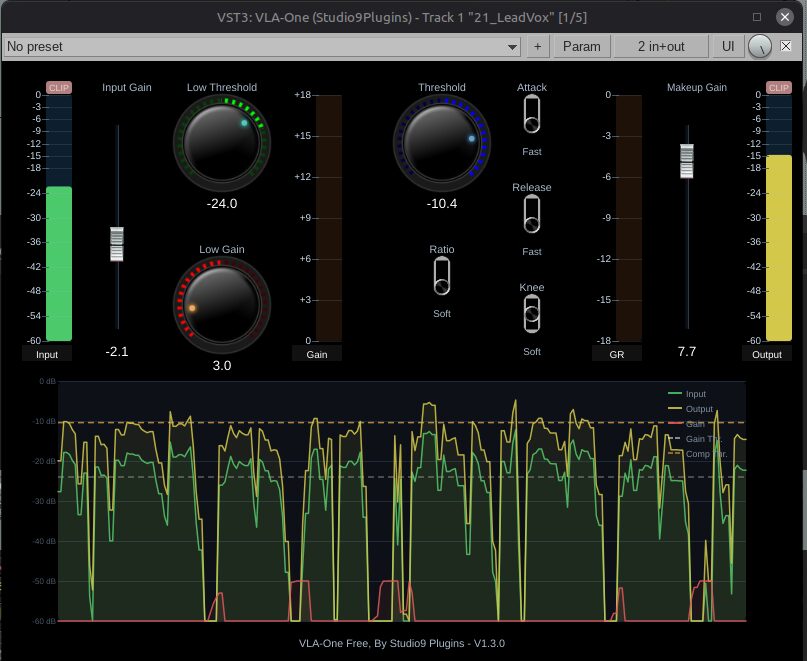The image size is (807, 661).
Task: Close the VLA-One plugin window
Action: click(784, 17)
